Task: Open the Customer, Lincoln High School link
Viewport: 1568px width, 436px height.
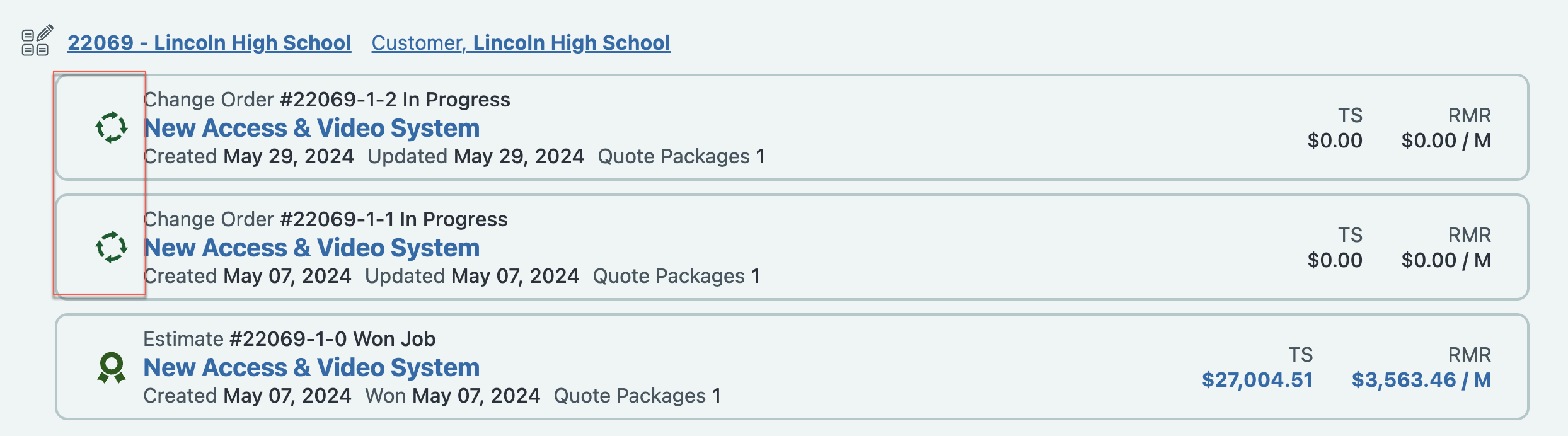Action: (x=521, y=42)
